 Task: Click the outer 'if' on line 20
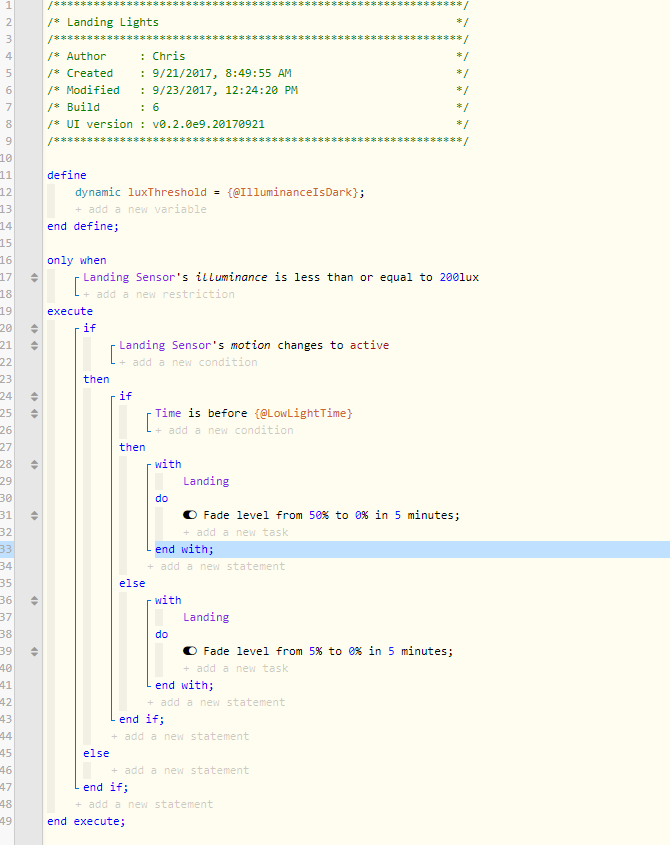(x=89, y=328)
